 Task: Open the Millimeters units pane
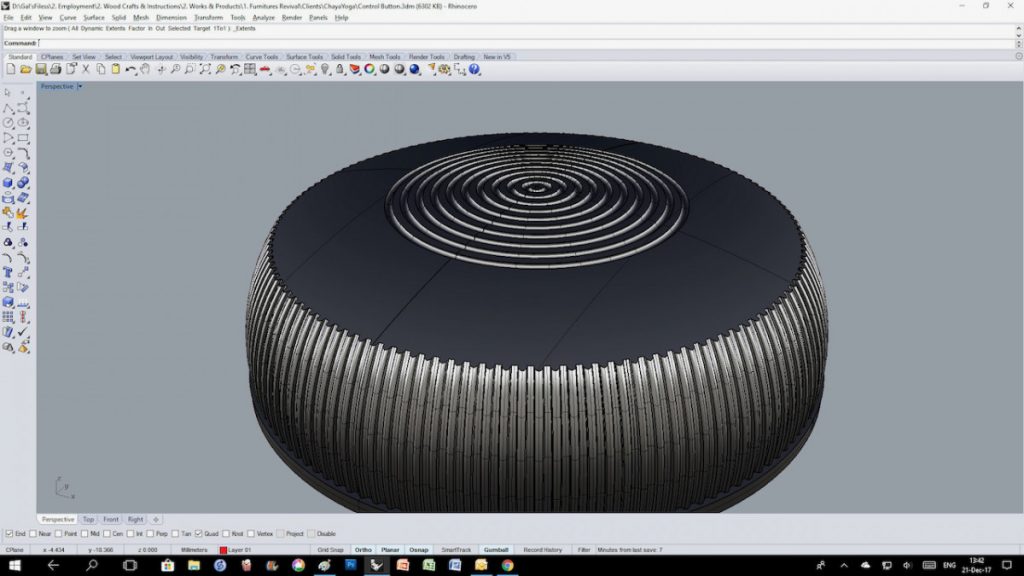194,550
